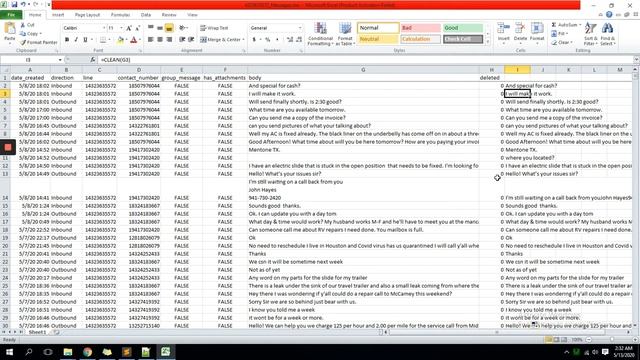Open the font size dropdown
The height and width of the screenshot is (360, 640).
[121, 28]
